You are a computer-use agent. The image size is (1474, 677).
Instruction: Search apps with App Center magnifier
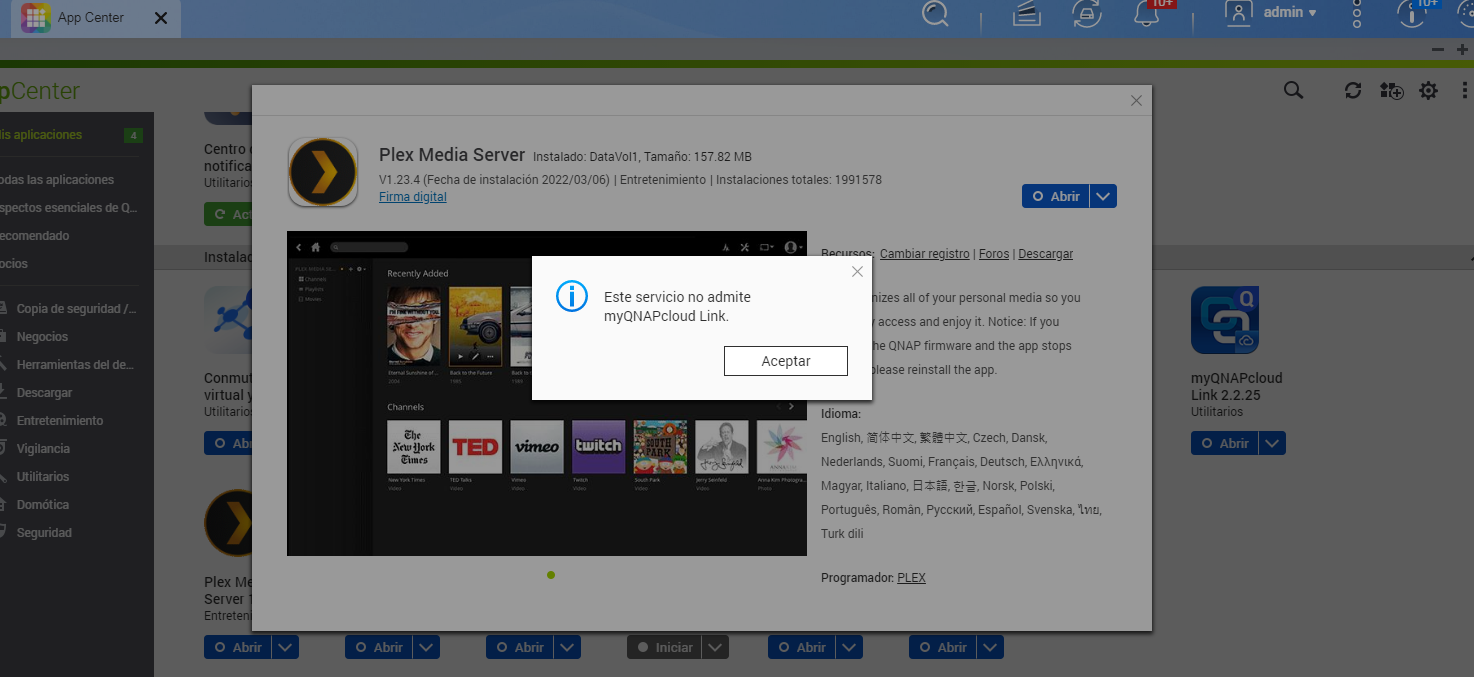point(1293,91)
